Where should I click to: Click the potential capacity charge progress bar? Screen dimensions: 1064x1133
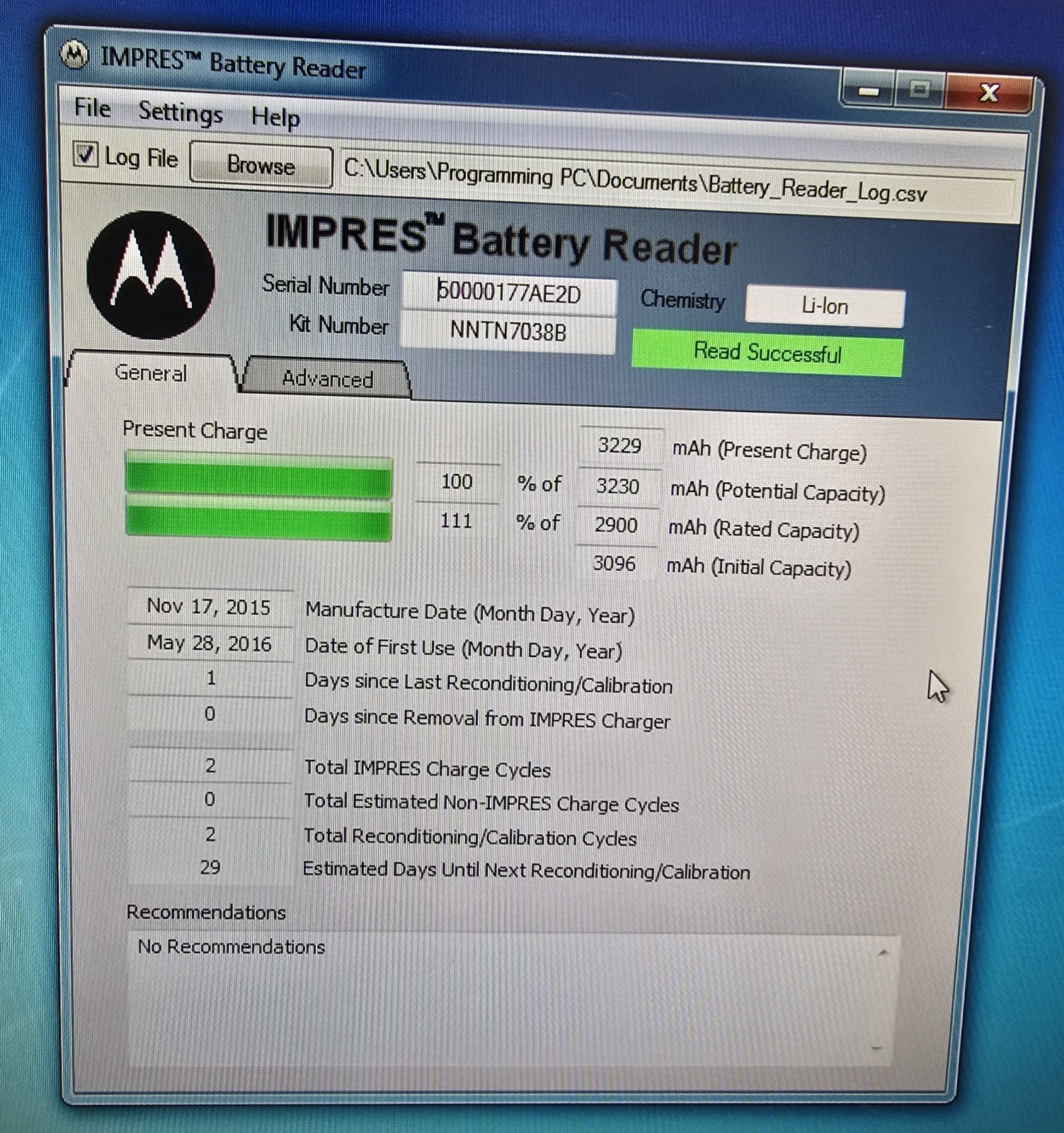point(258,478)
